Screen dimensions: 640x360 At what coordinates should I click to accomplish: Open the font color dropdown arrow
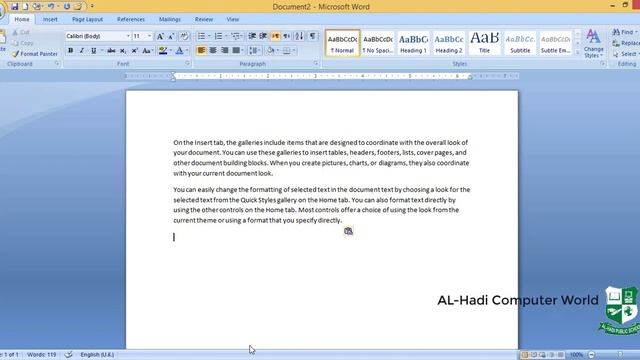pos(187,51)
